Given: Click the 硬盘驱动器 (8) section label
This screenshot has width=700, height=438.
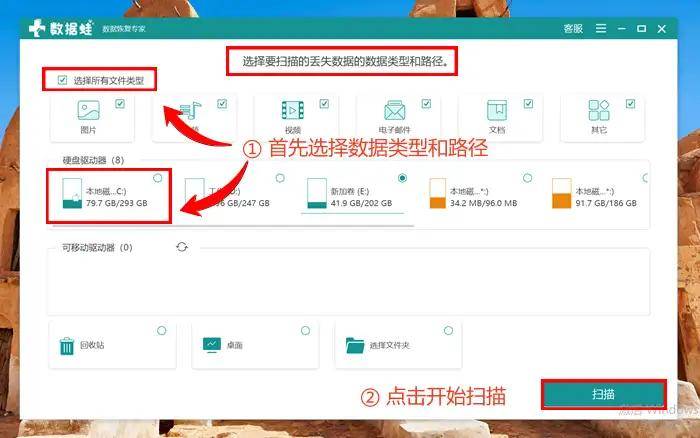Looking at the screenshot, I should pos(93,160).
